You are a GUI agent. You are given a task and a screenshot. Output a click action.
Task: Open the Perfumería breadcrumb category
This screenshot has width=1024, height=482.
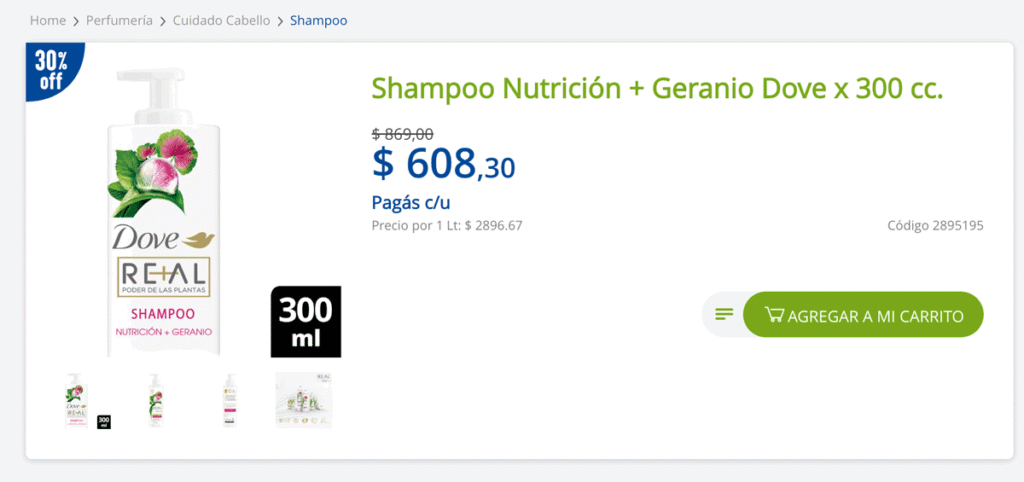point(120,20)
